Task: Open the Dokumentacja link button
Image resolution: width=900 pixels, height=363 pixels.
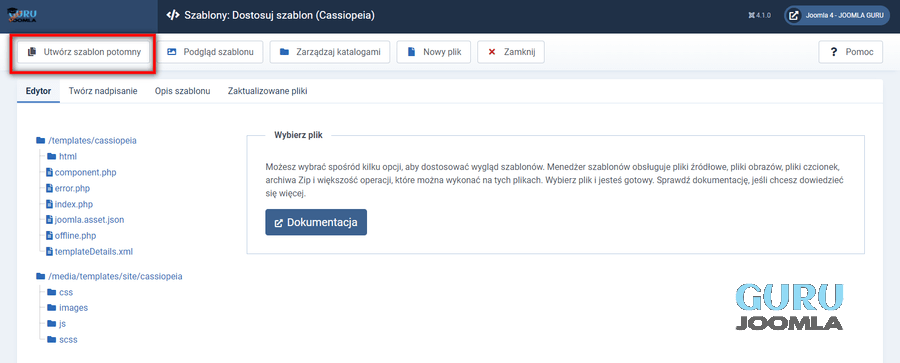Action: pyautogui.click(x=316, y=222)
